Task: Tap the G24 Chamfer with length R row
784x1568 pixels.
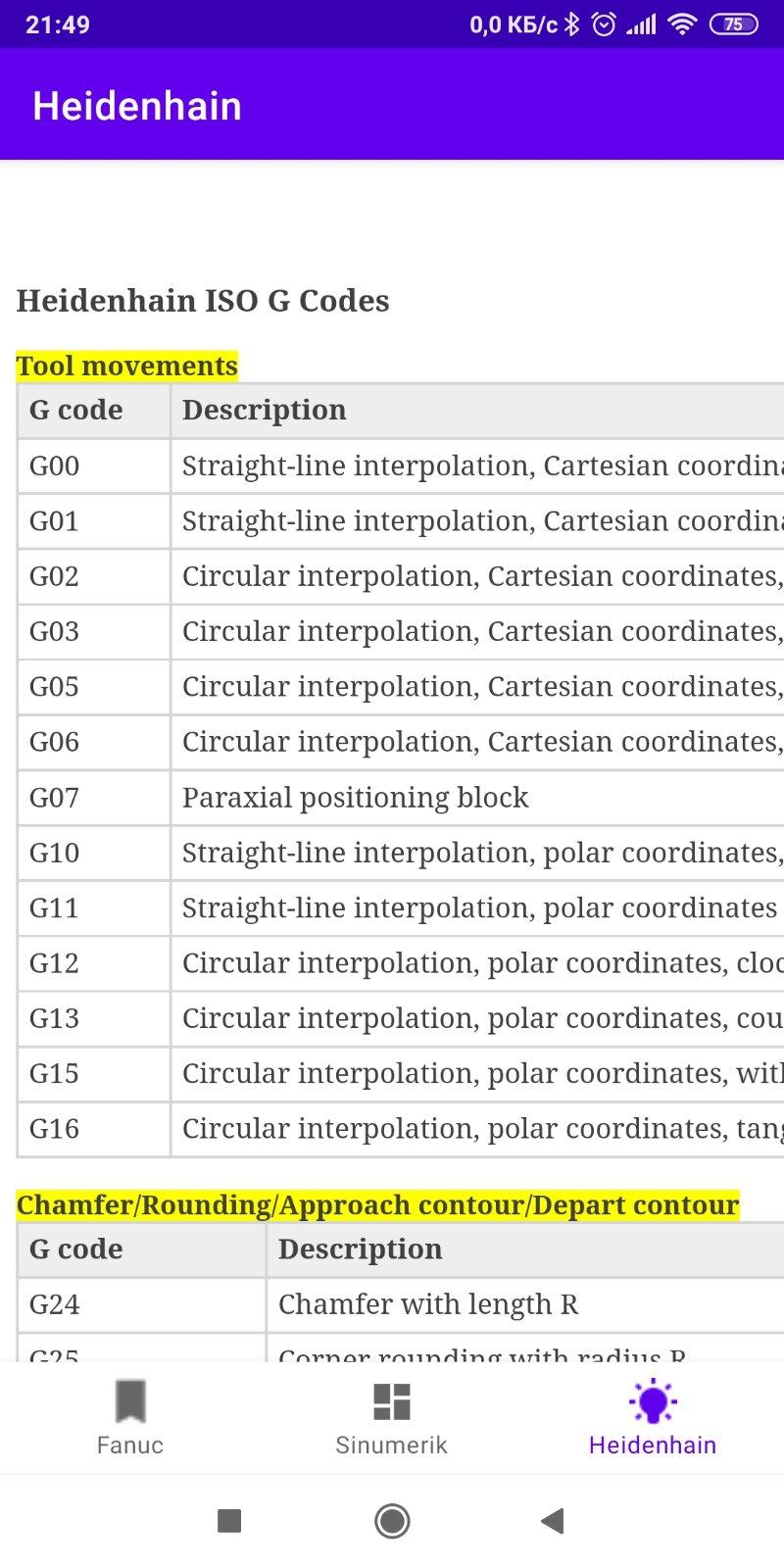Action: [x=401, y=1304]
